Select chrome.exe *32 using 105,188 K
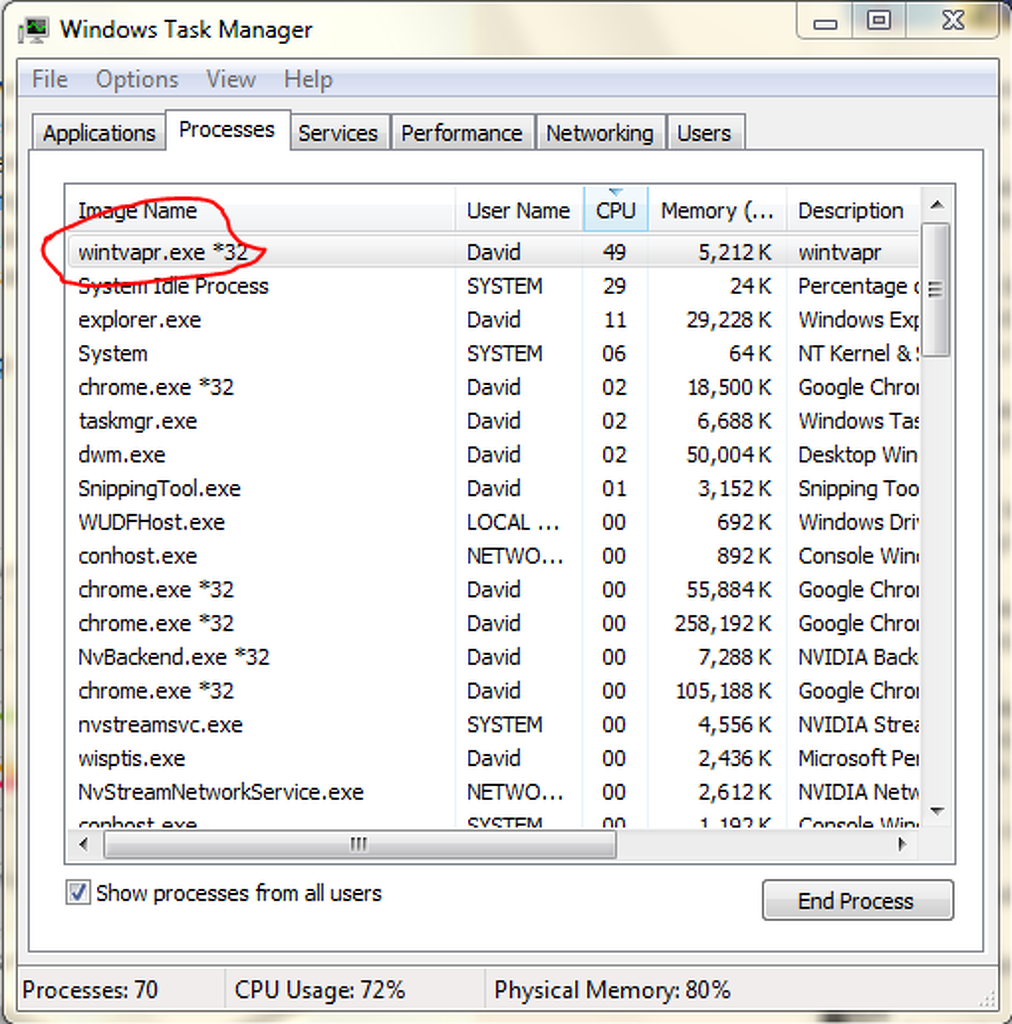The width and height of the screenshot is (1012, 1024). 493,691
